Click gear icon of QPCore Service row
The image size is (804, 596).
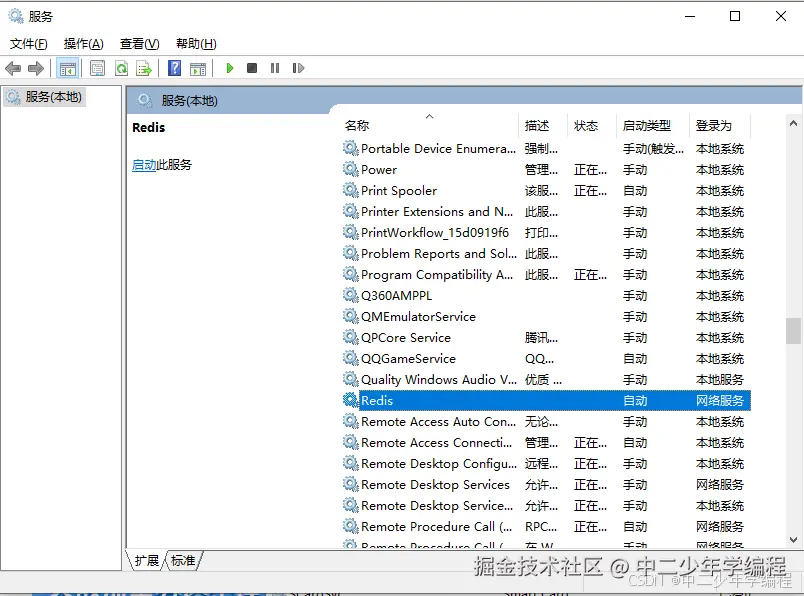coord(350,337)
